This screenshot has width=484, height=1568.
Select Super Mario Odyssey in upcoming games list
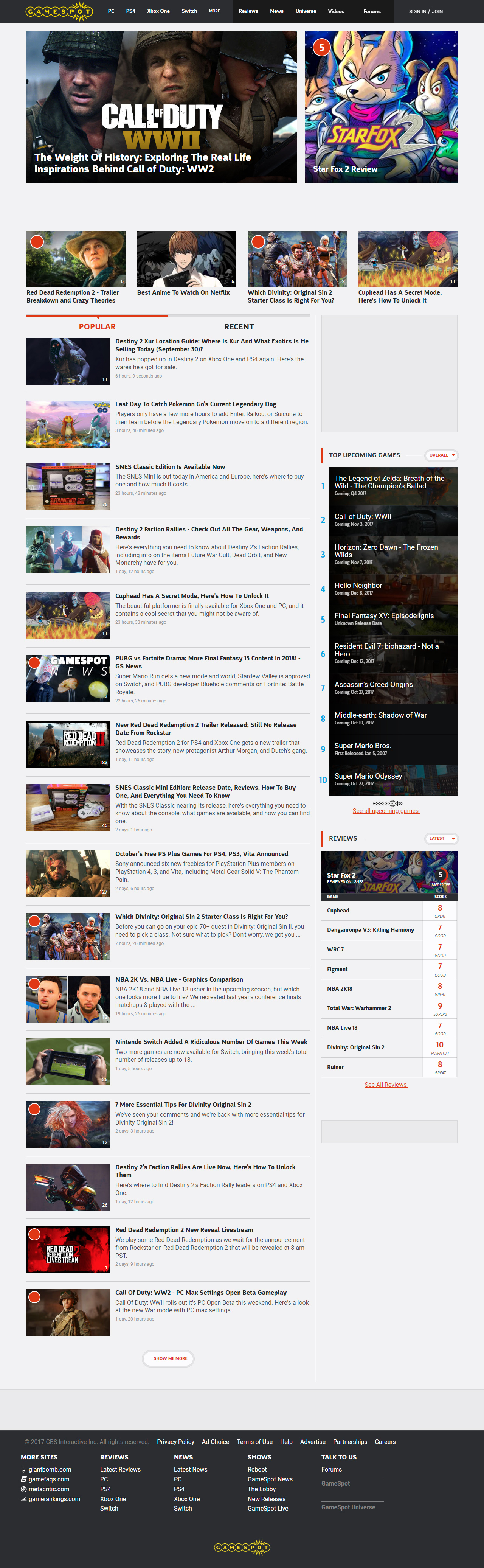click(392, 780)
